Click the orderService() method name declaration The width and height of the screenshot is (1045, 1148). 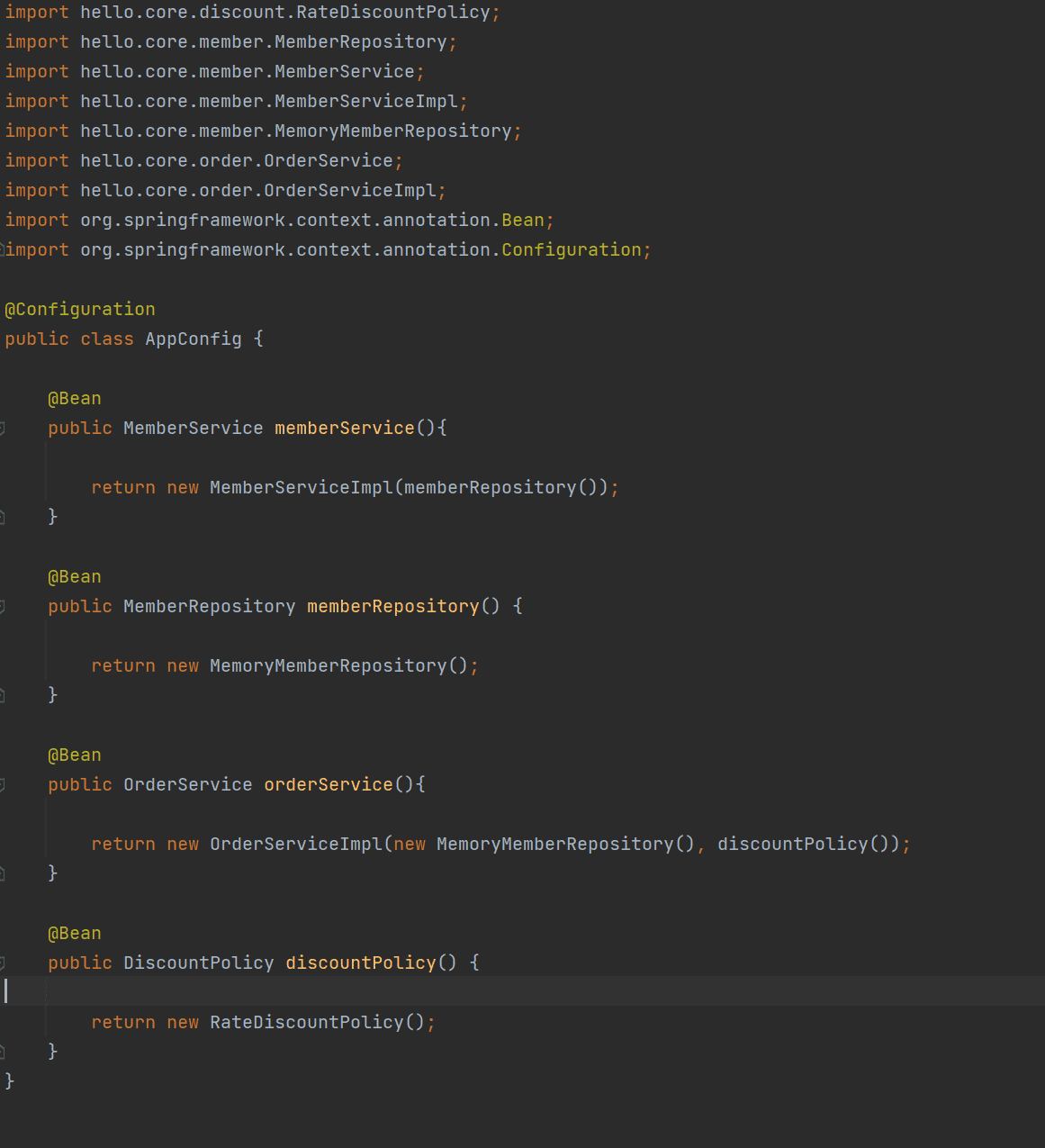click(329, 785)
